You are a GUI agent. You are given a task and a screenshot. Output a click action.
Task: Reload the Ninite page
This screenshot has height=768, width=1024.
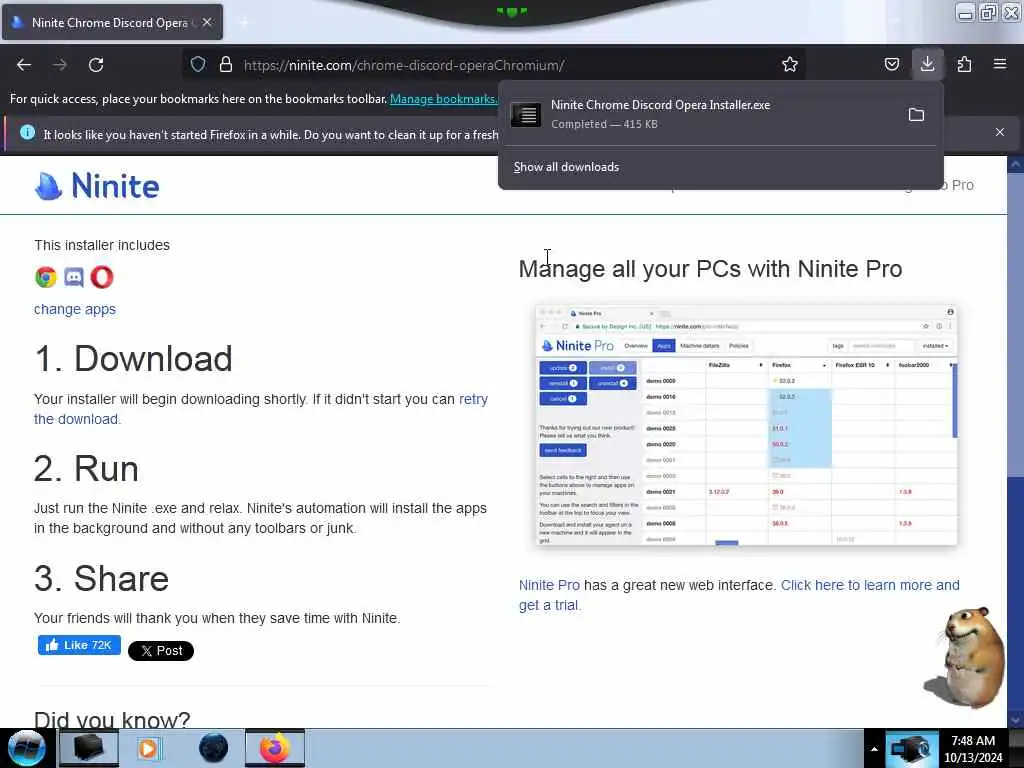pyautogui.click(x=96, y=65)
